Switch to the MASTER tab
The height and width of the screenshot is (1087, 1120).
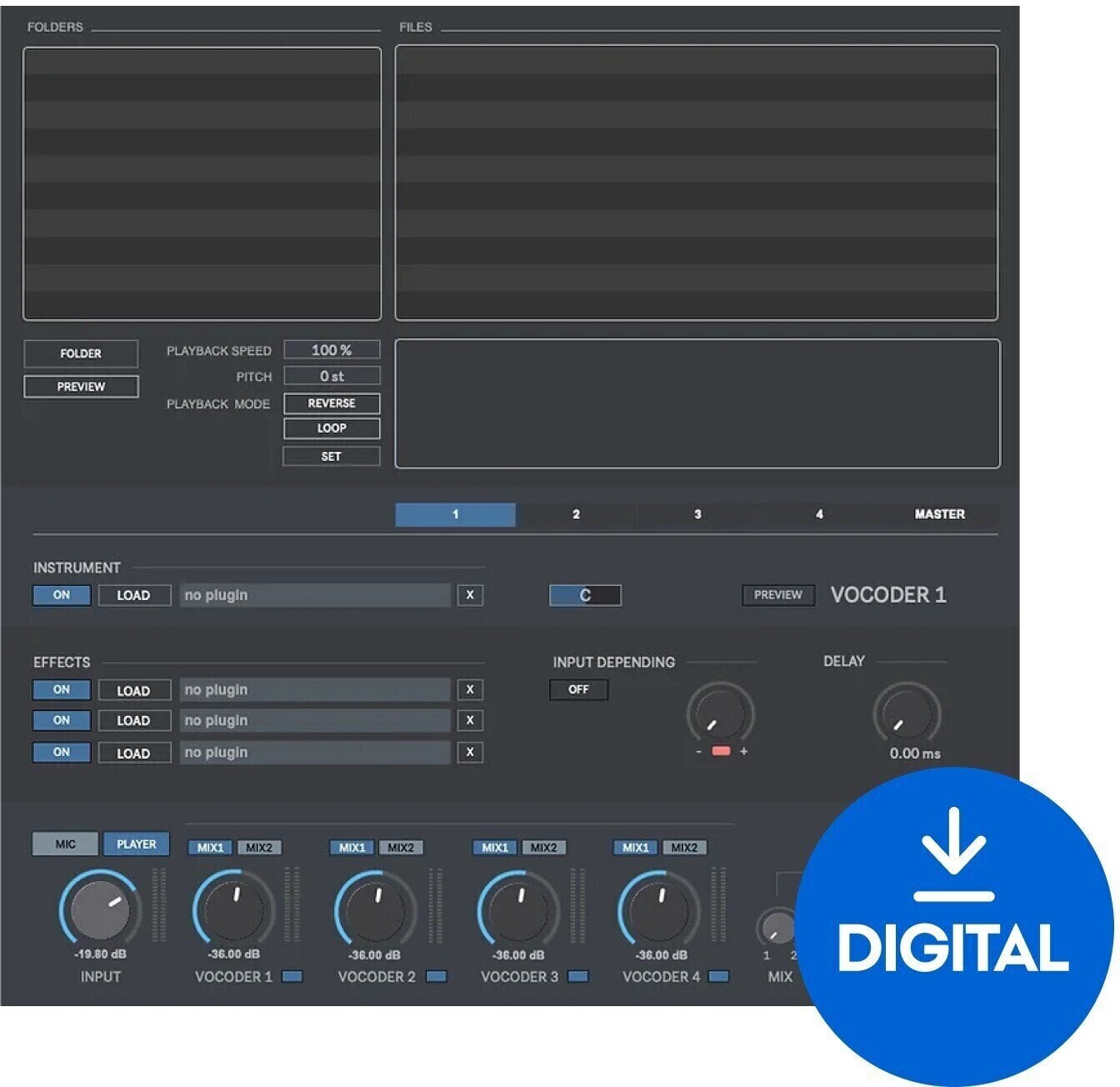click(x=938, y=514)
